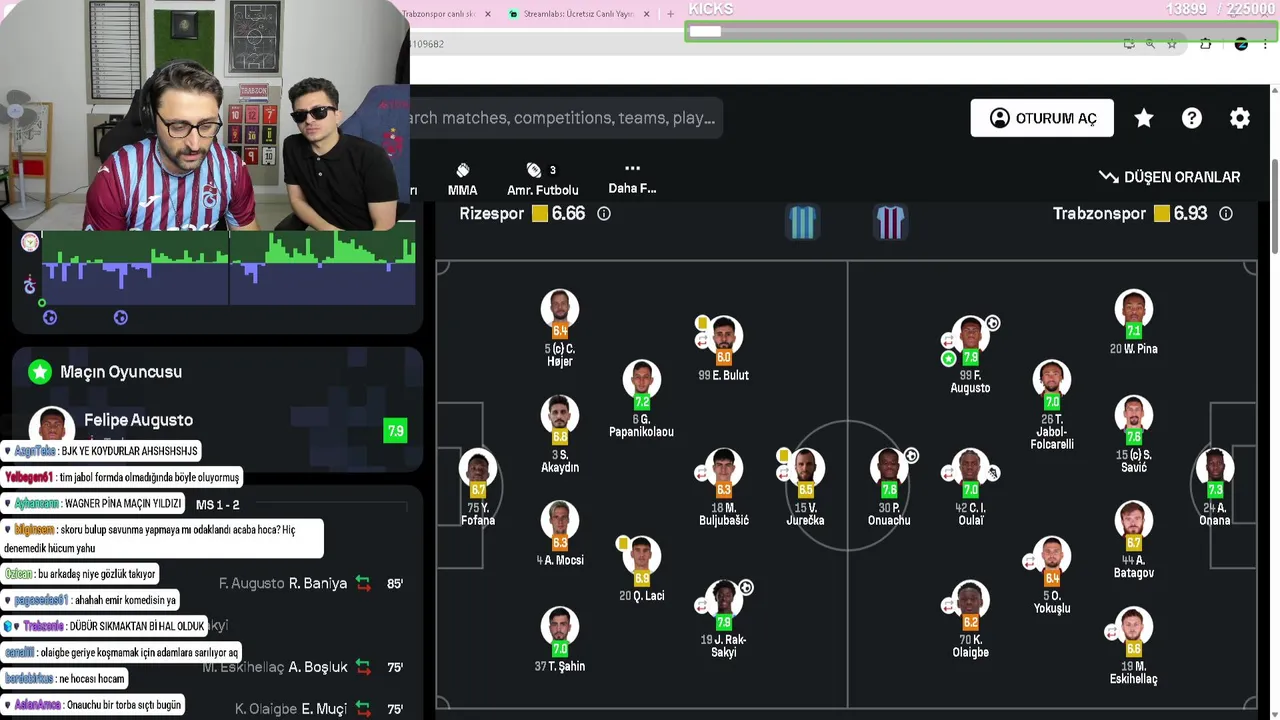Click the E. Muçi 75' substitution arrows icon

(363, 709)
